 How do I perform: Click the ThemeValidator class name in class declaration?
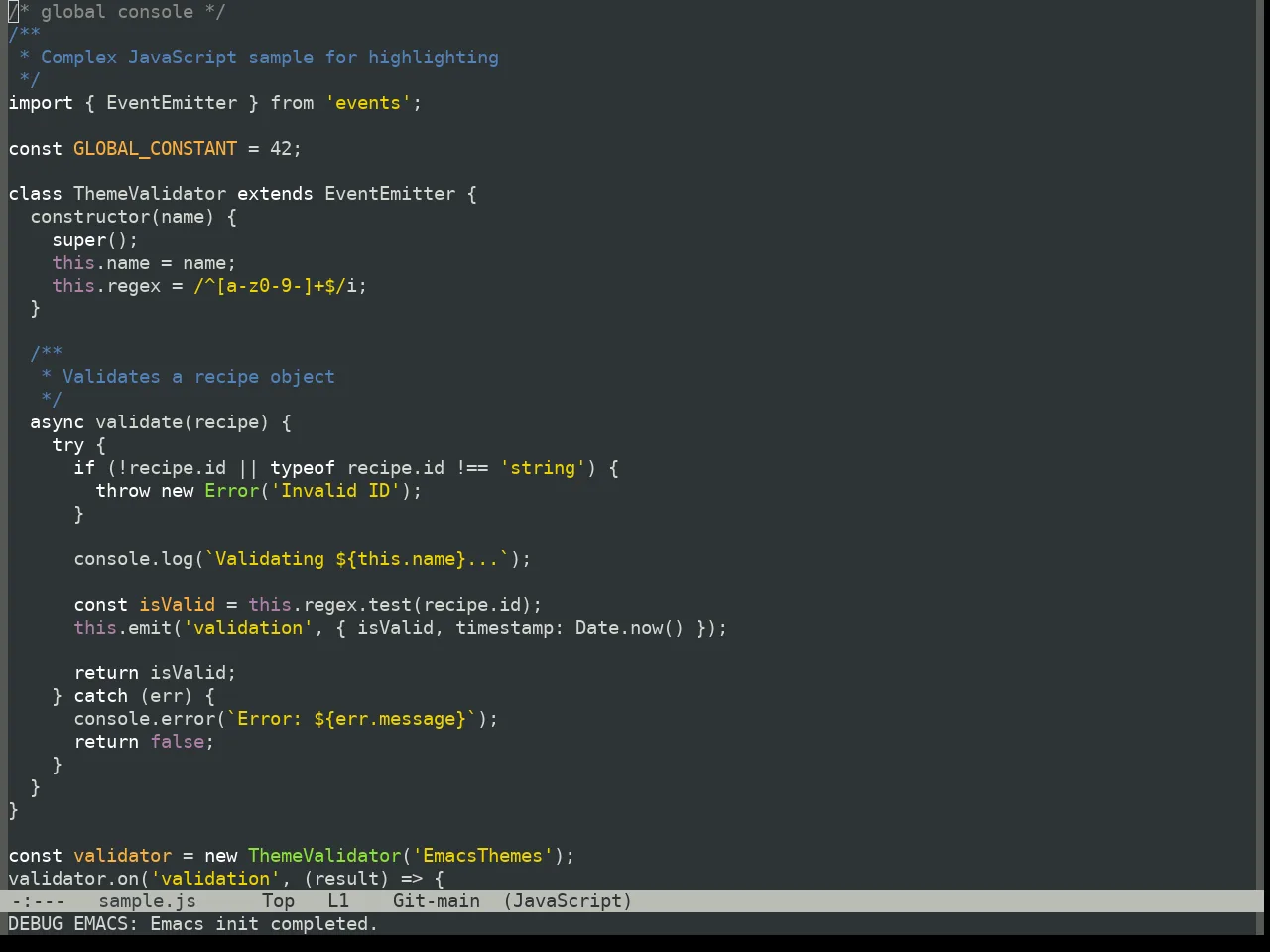(x=150, y=194)
